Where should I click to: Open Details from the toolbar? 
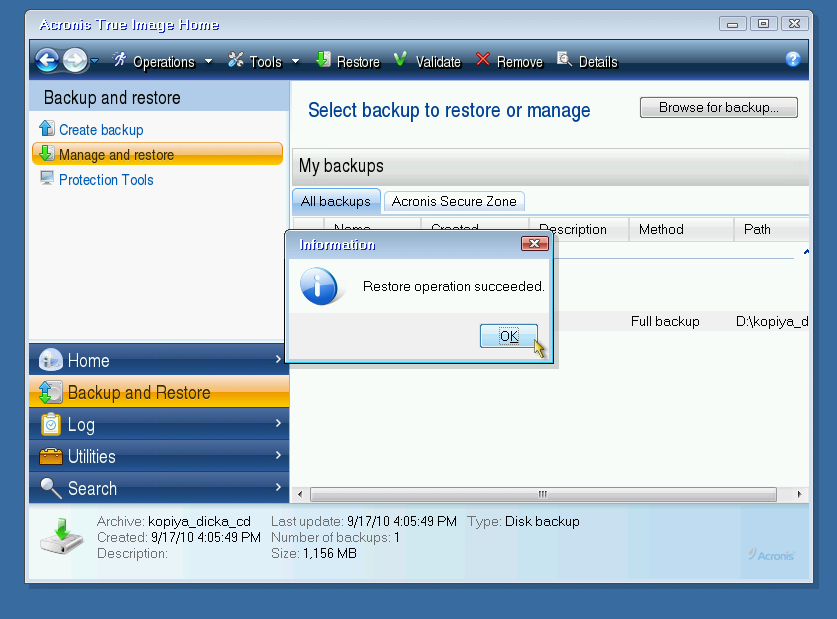point(587,62)
